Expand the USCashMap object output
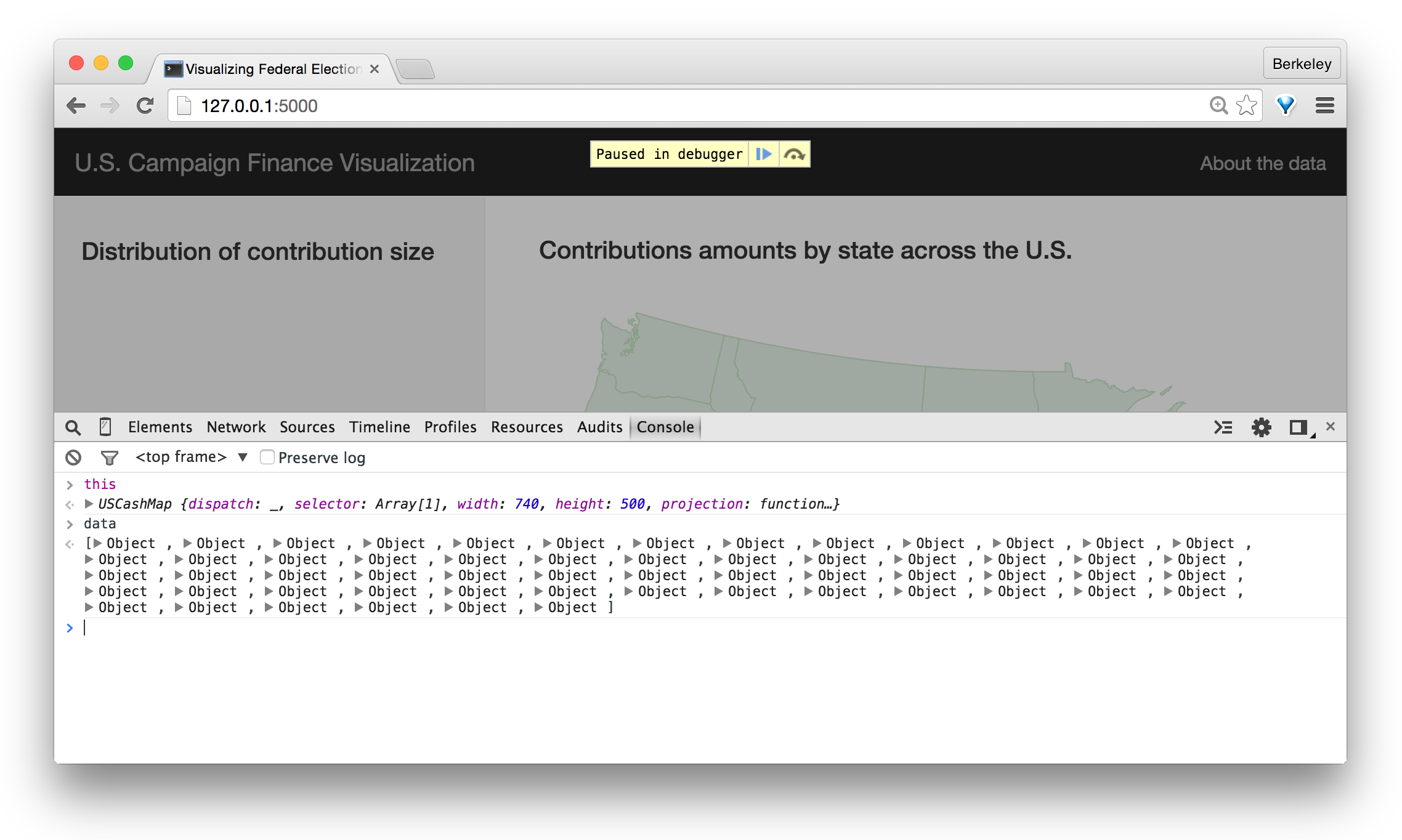The image size is (1402, 840). pos(89,504)
